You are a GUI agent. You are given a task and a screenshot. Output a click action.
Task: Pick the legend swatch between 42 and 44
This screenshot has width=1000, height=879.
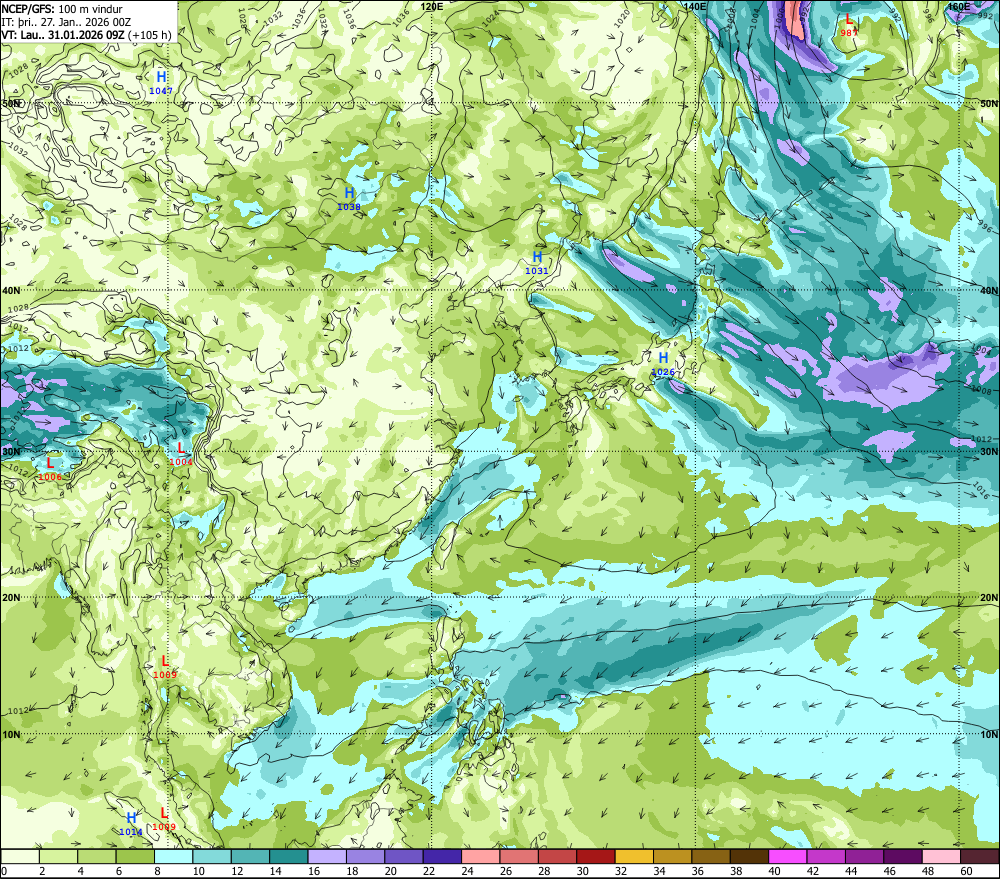[826, 857]
